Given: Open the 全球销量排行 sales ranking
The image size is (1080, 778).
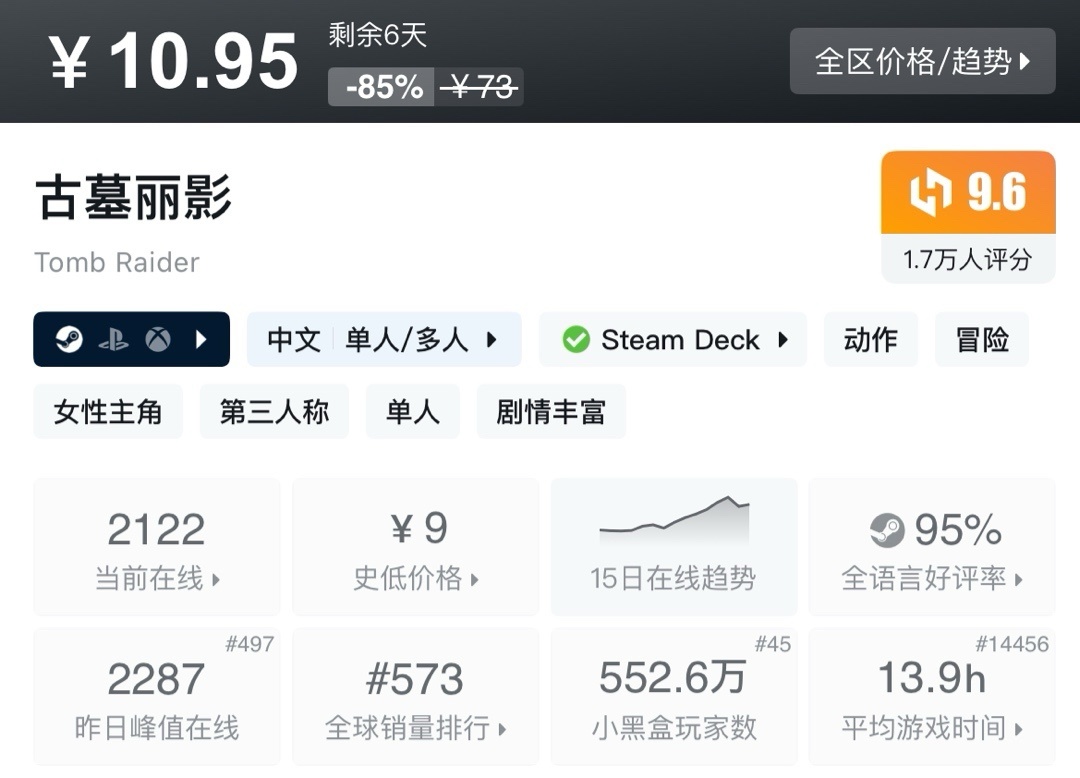Looking at the screenshot, I should pyautogui.click(x=415, y=697).
